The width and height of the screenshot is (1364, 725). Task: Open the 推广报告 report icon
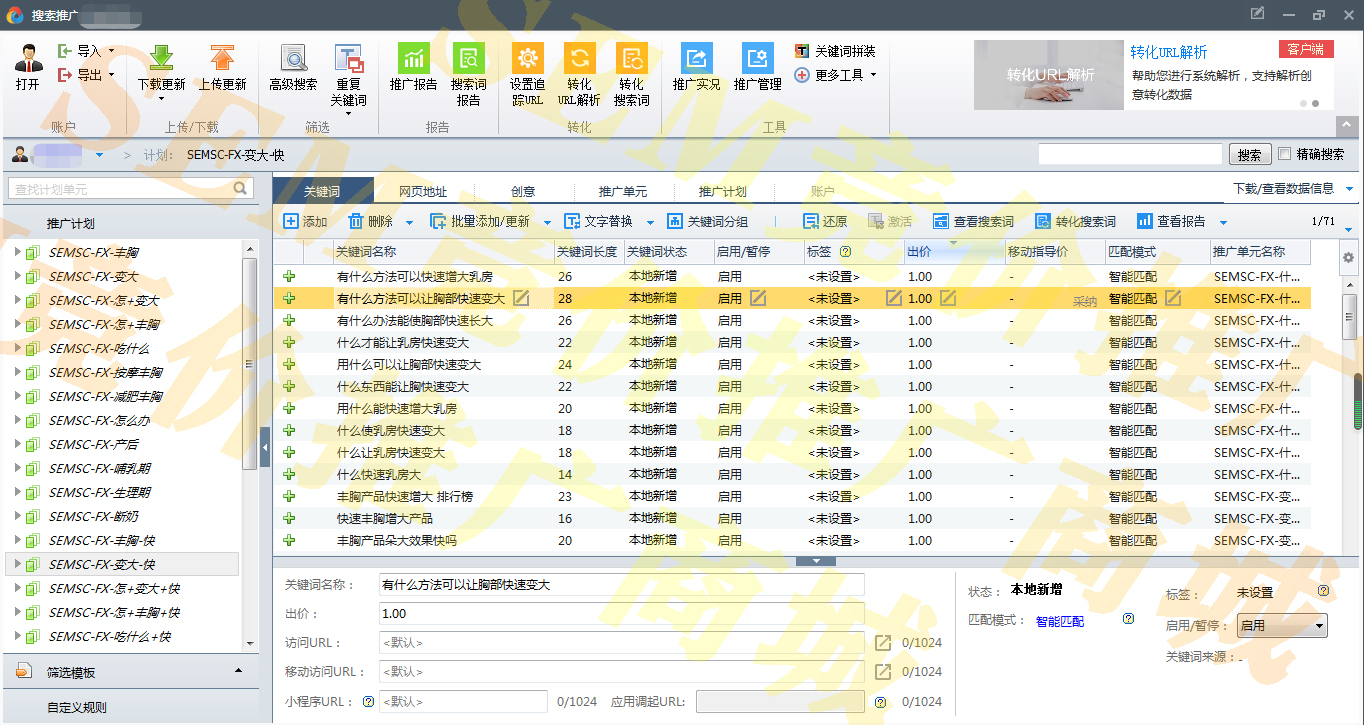[x=413, y=58]
